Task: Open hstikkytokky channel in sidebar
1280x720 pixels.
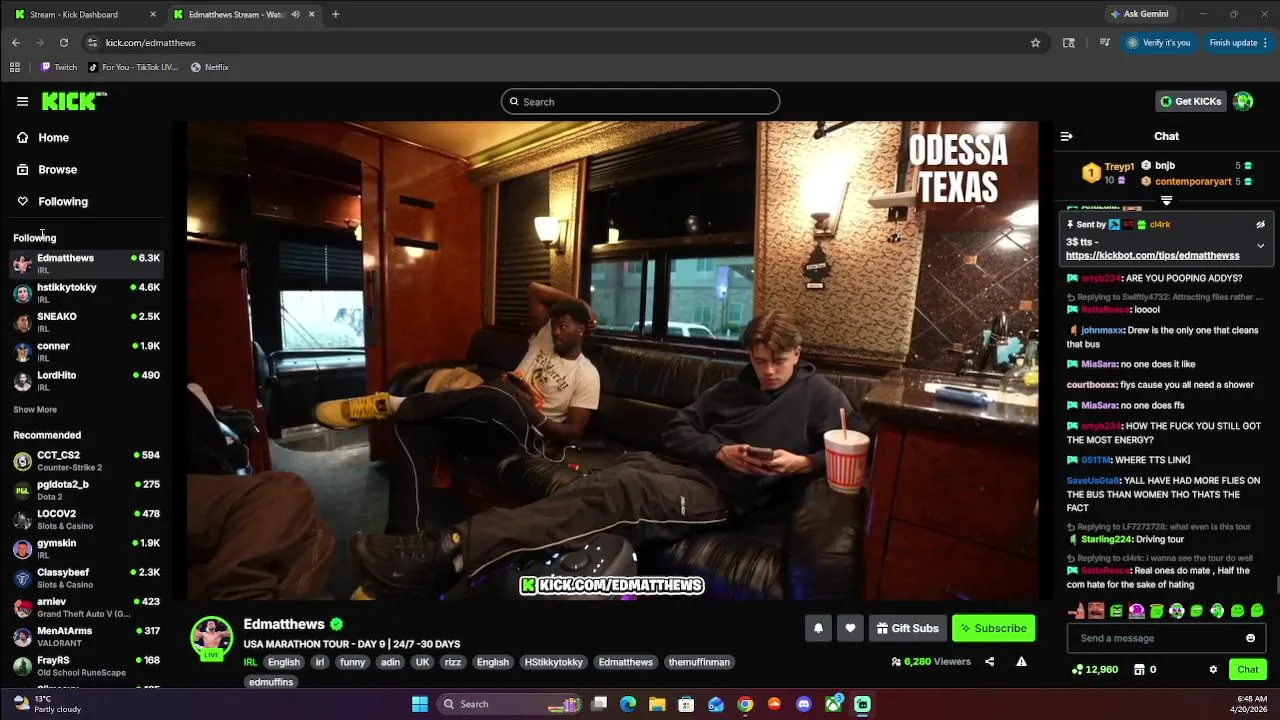Action: pyautogui.click(x=86, y=292)
